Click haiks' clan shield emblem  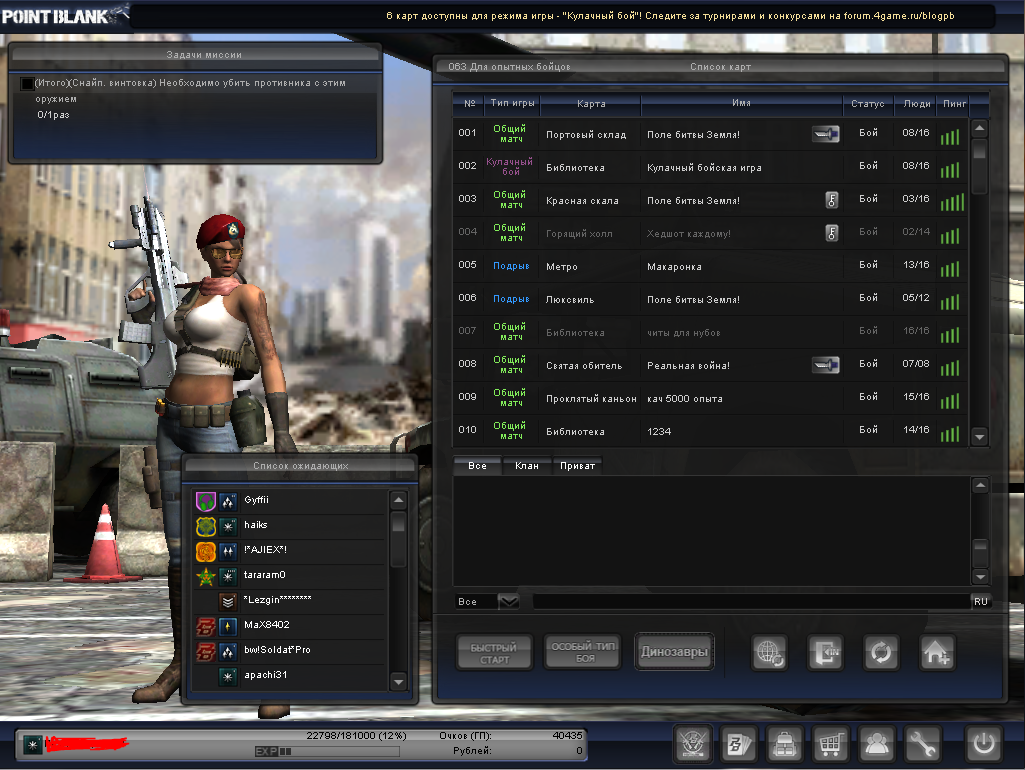(206, 526)
